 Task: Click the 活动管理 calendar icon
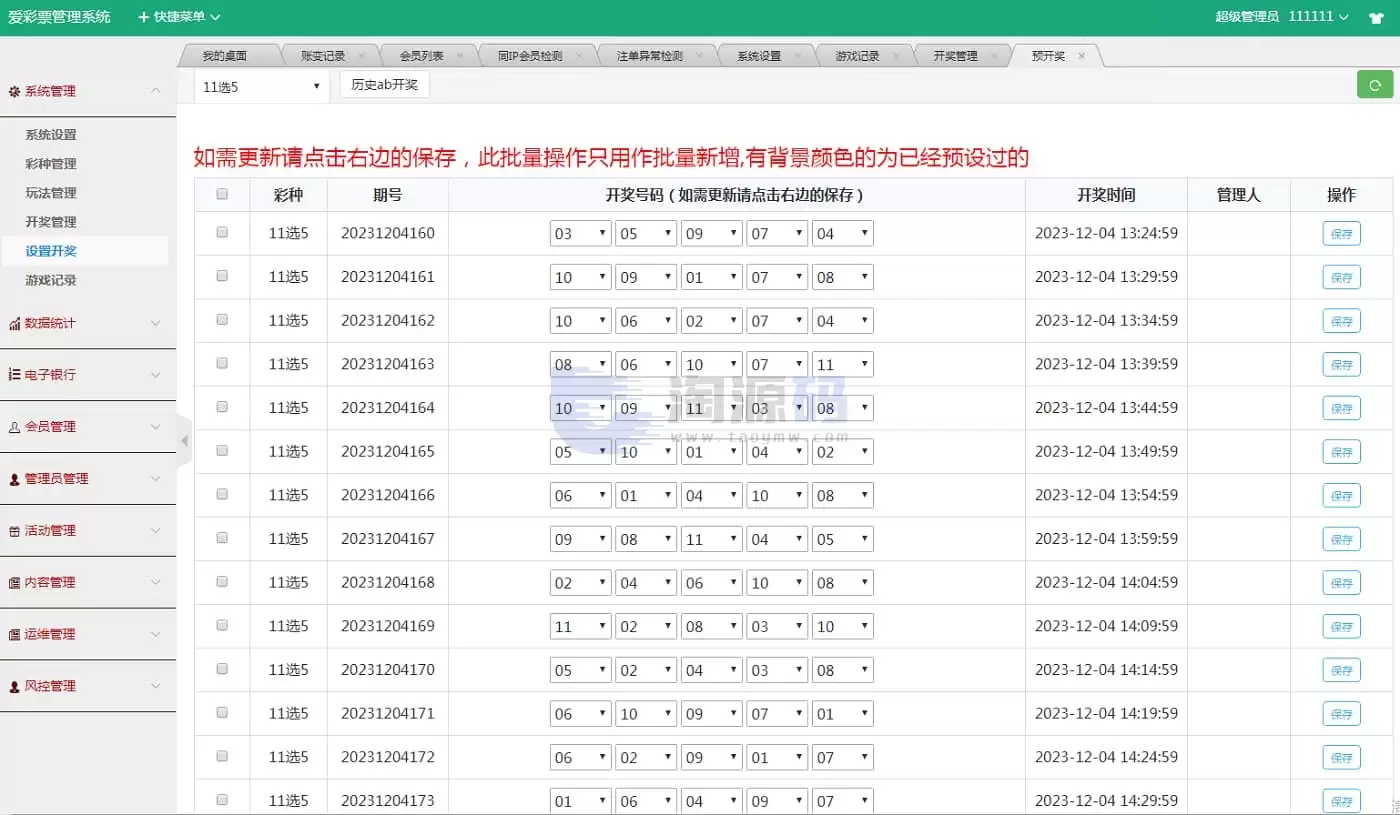(14, 531)
